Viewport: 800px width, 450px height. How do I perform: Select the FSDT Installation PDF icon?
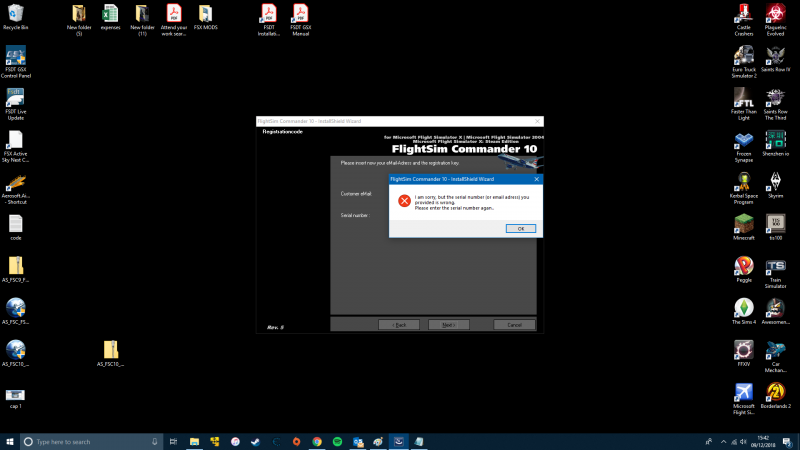(x=268, y=20)
